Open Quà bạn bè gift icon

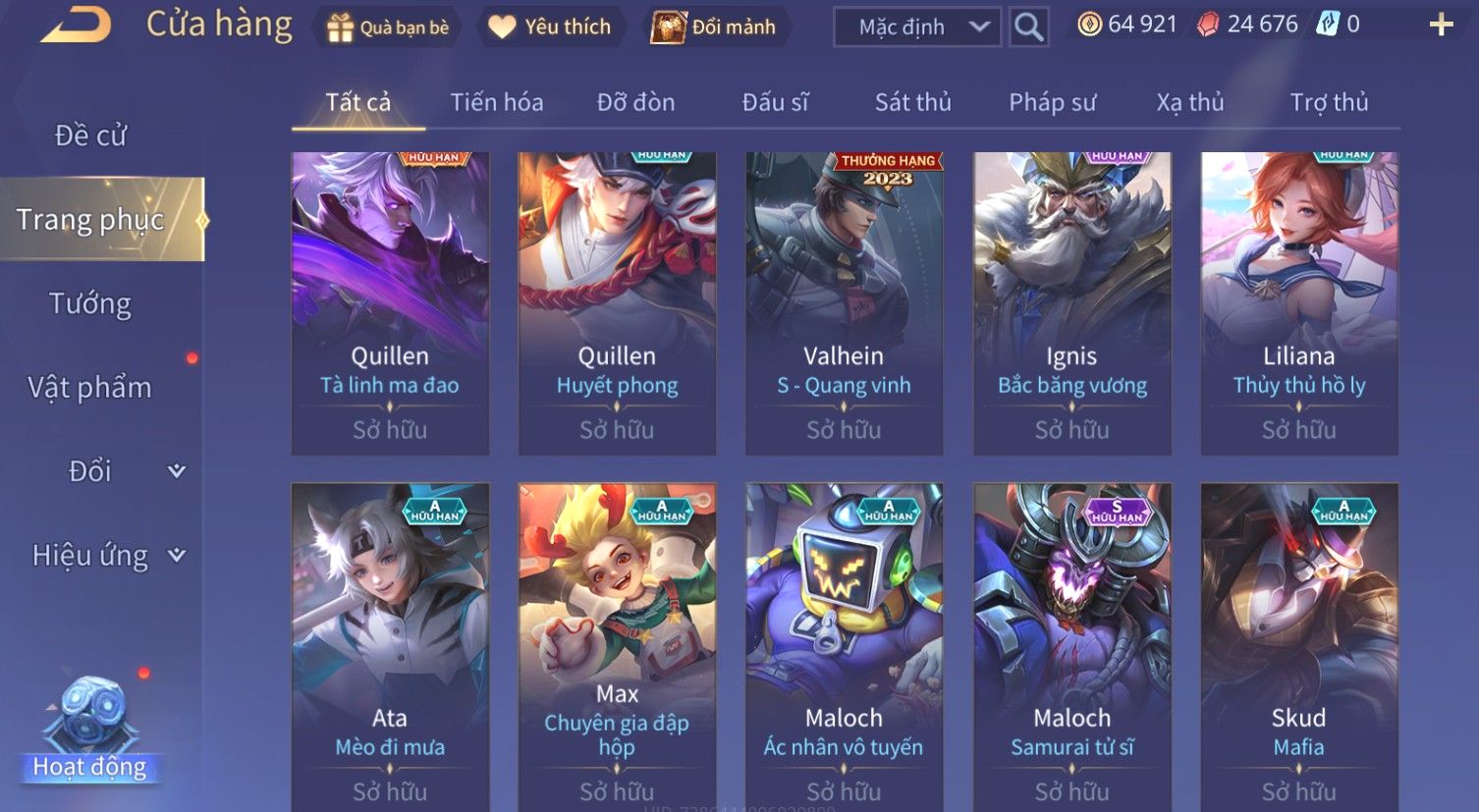pos(340,27)
